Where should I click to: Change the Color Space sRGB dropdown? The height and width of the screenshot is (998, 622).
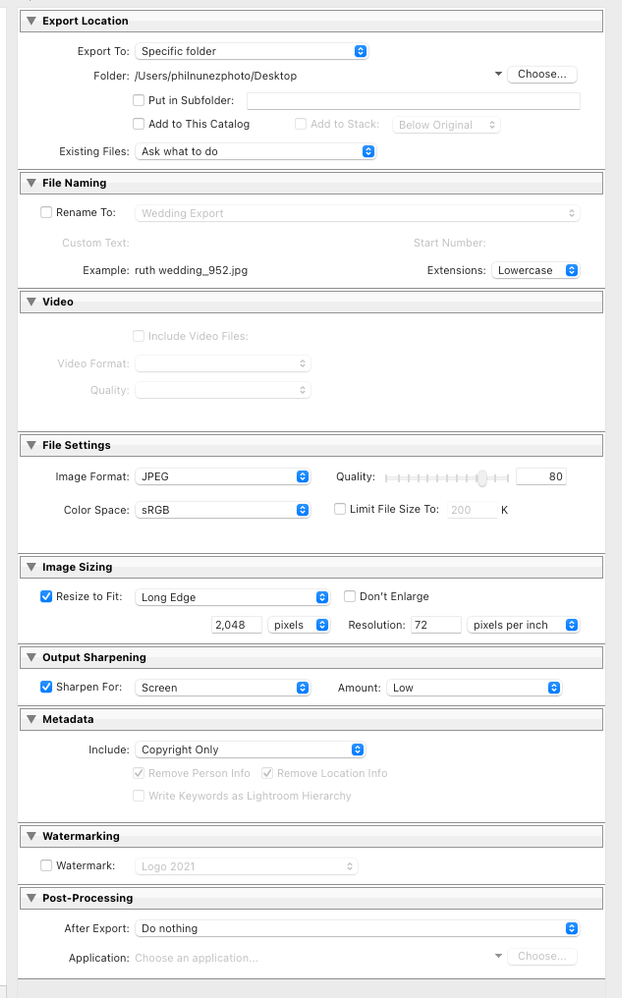(222, 510)
